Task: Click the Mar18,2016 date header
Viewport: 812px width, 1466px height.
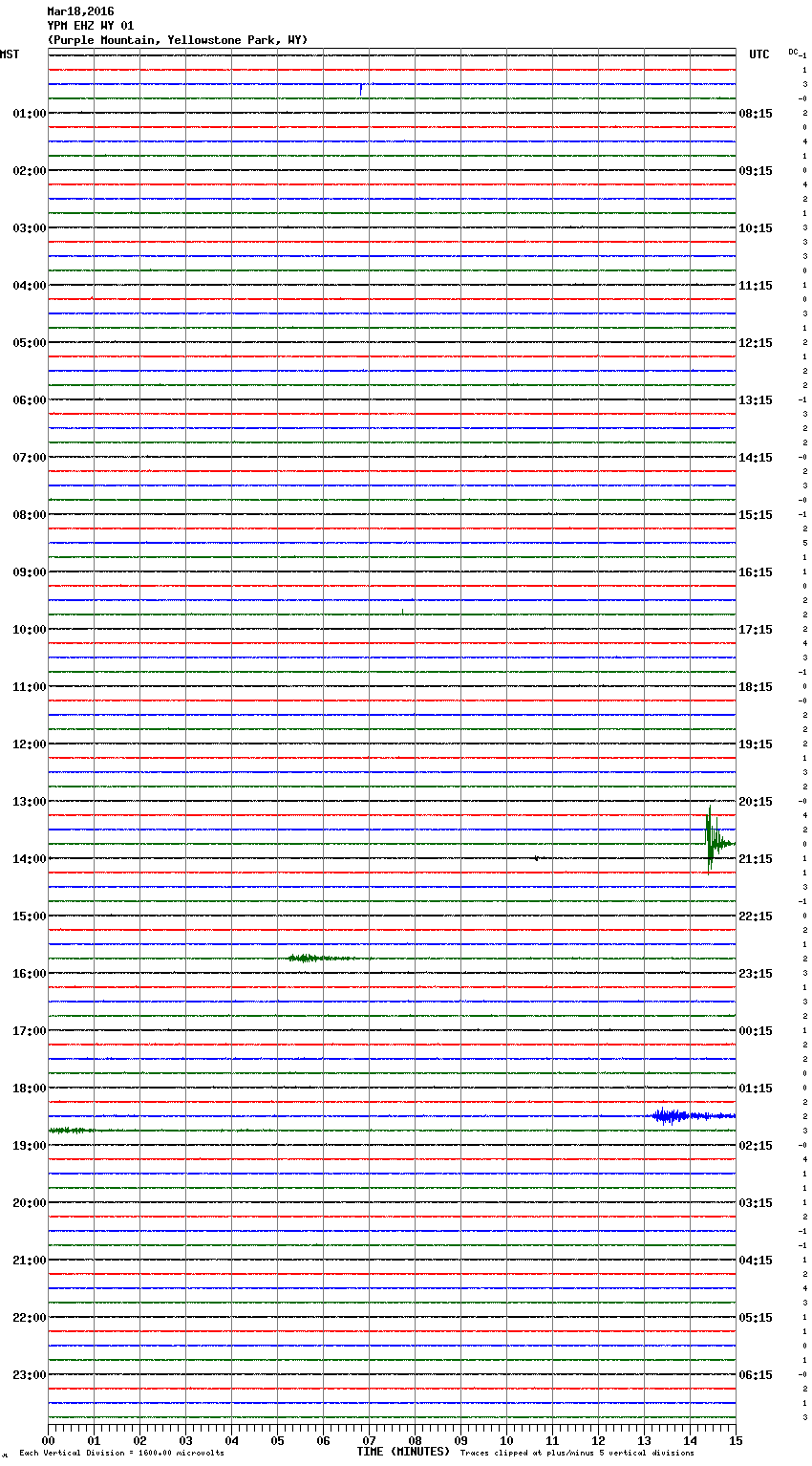Action: (80, 11)
